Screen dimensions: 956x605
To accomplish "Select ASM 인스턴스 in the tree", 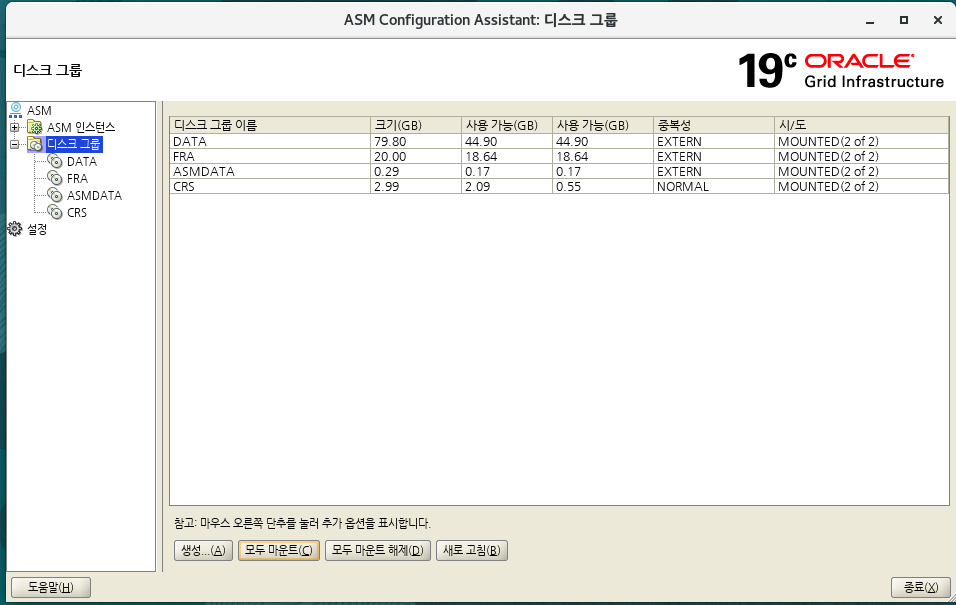I will coord(81,127).
